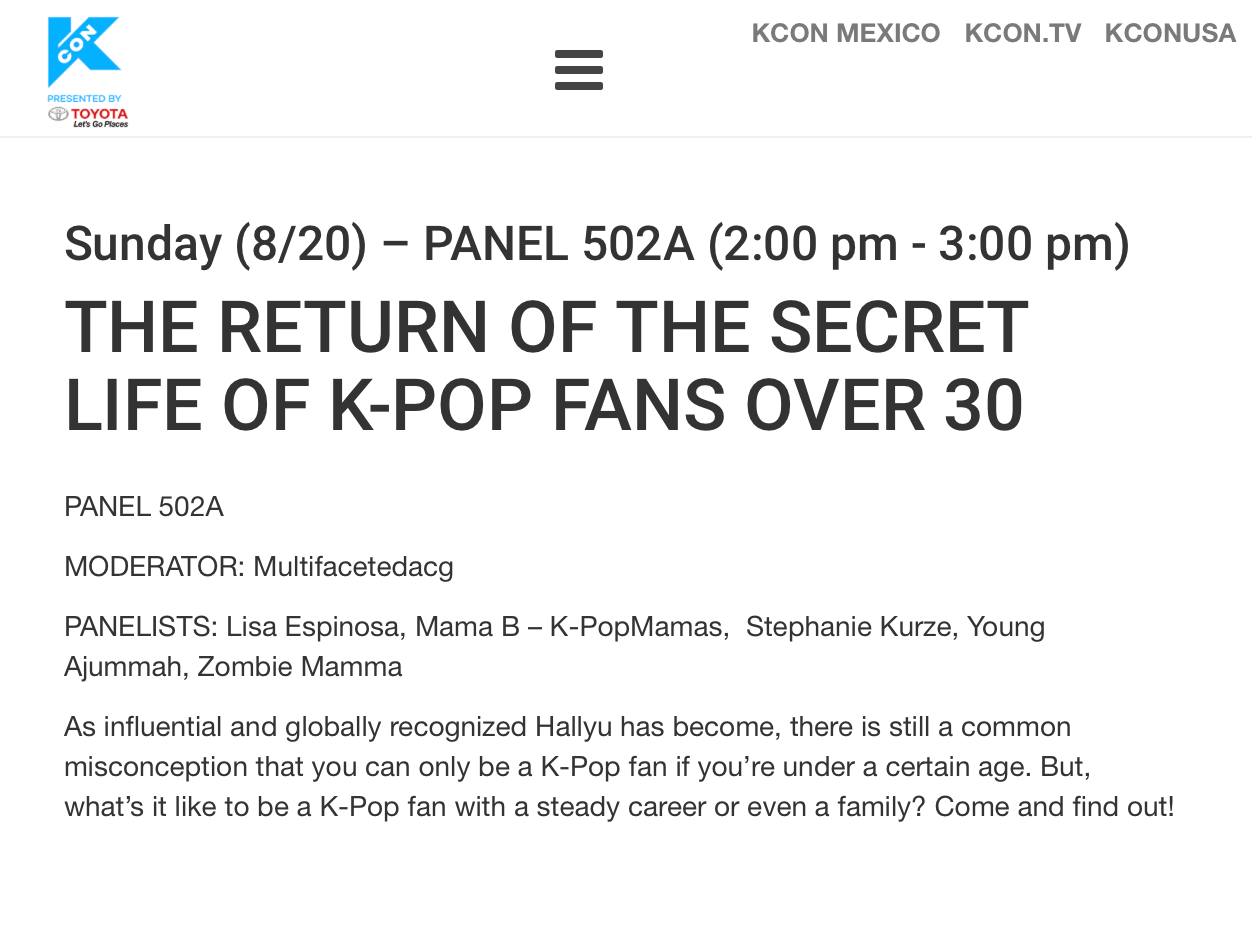Screen dimensions: 1252x930
Task: Click the "PRESENTED BY" text under the logo
Action: tap(84, 98)
